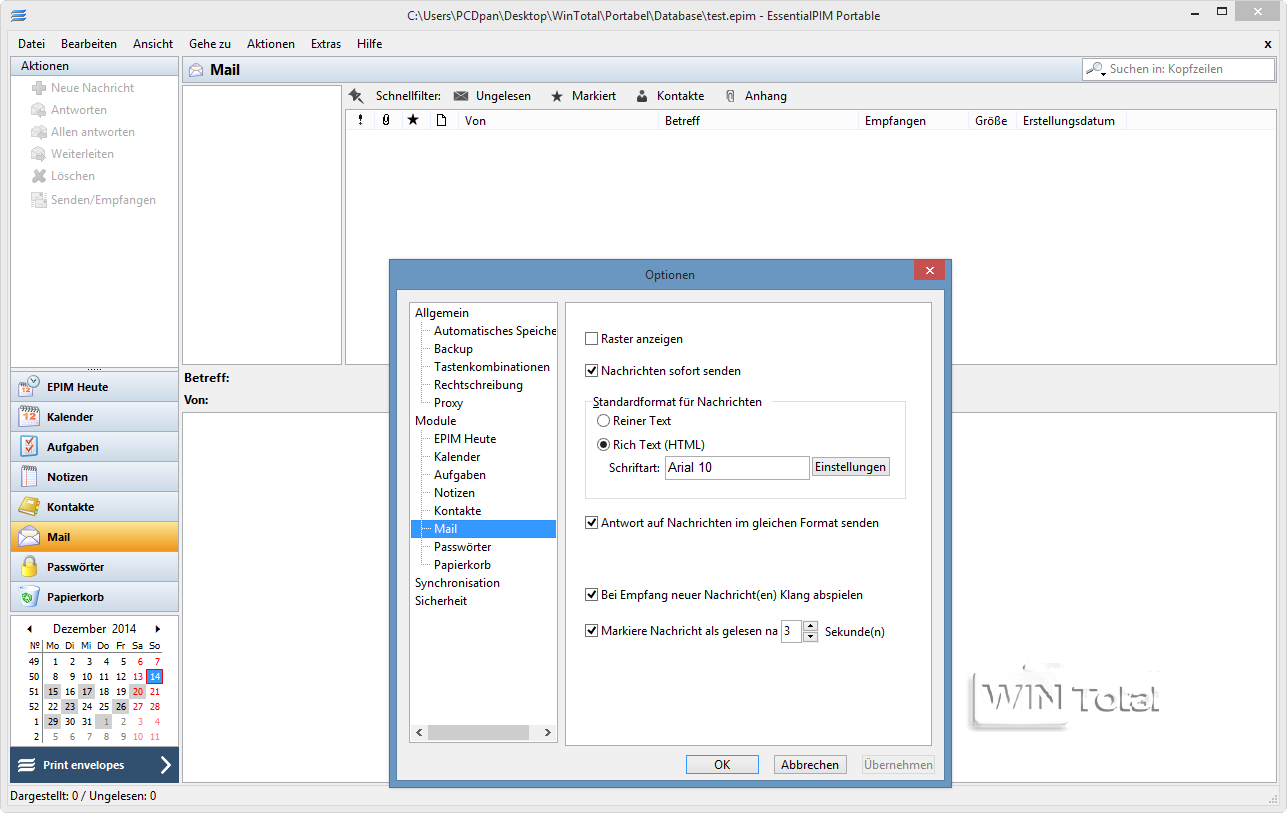The width and height of the screenshot is (1287, 813).
Task: Select Synchronisation in options tree
Action: click(457, 583)
